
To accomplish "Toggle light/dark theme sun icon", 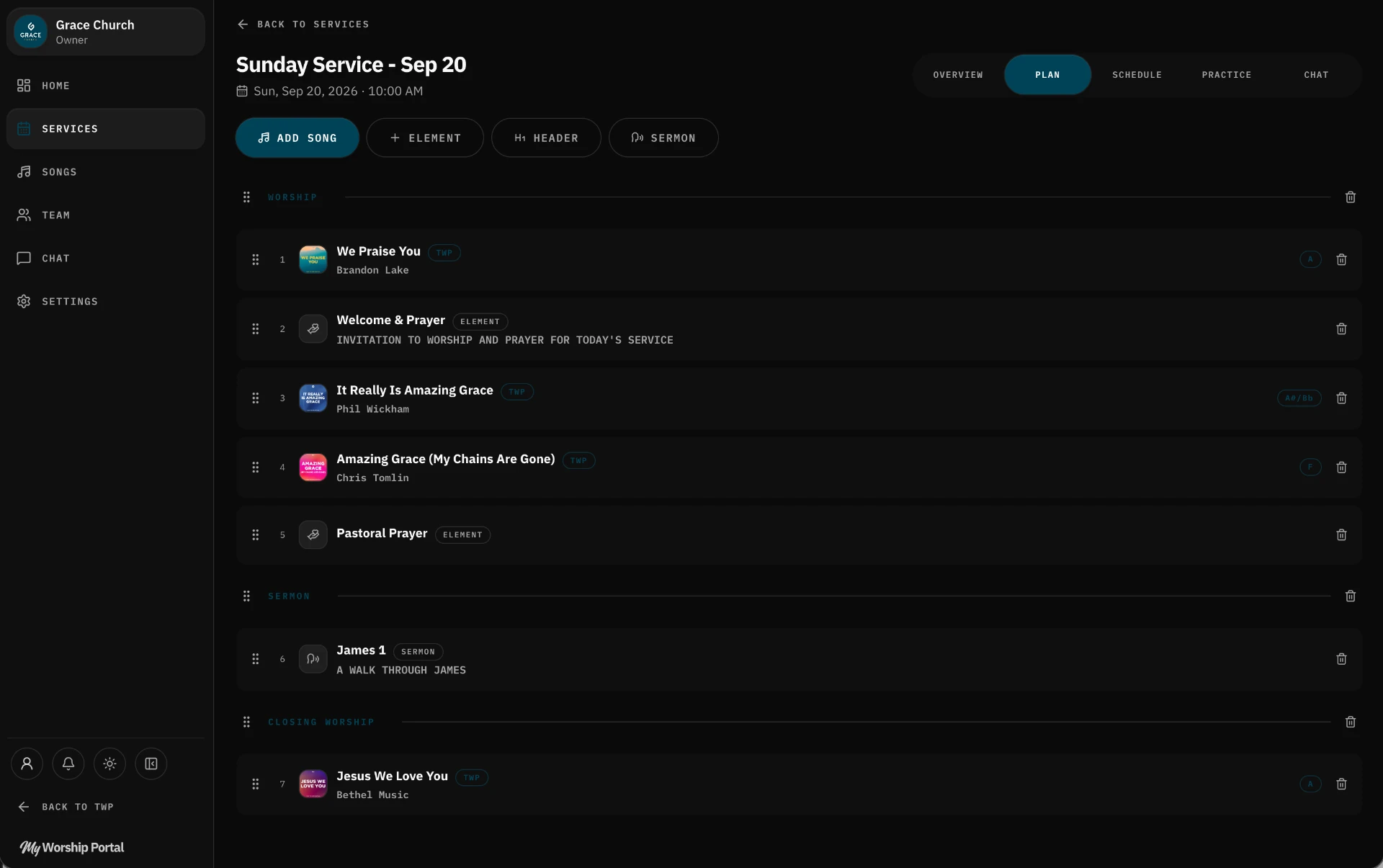I will tap(109, 764).
